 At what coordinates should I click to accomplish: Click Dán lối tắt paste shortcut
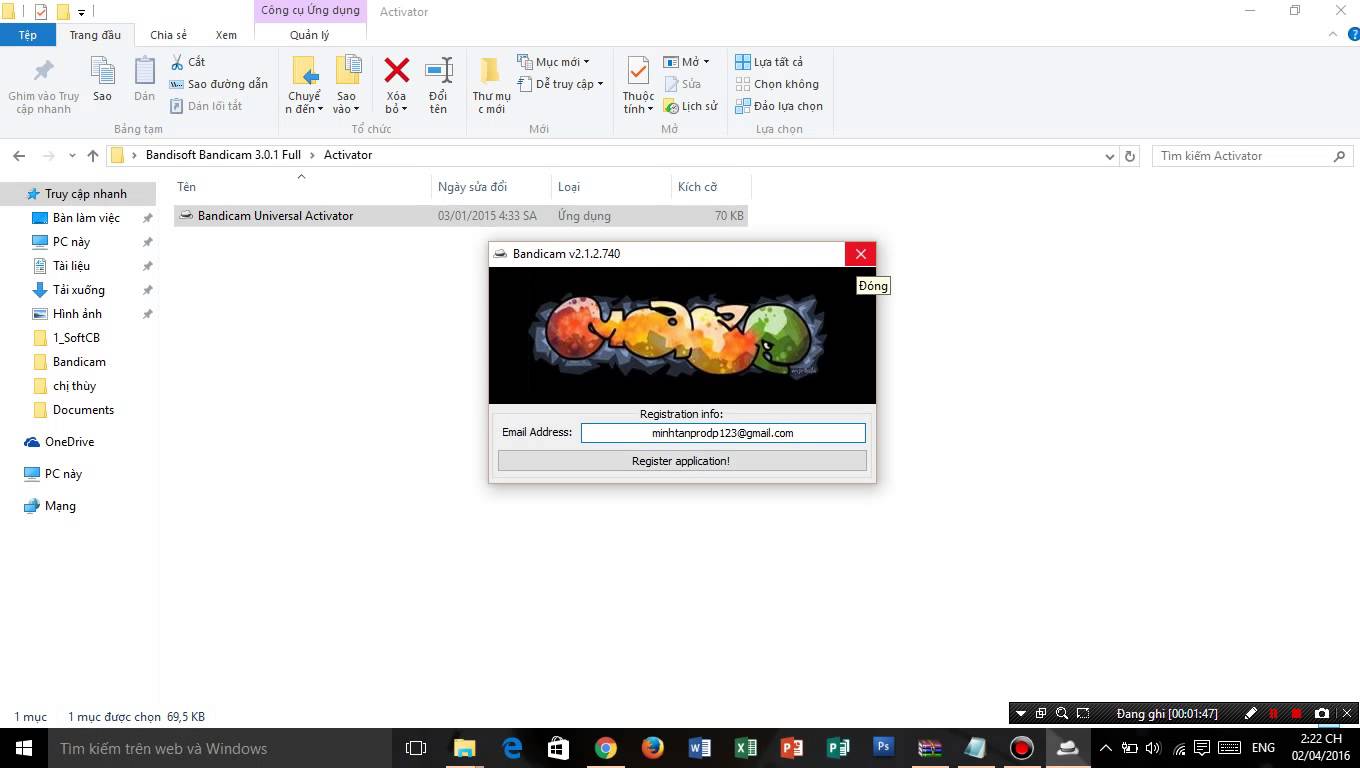coord(206,106)
